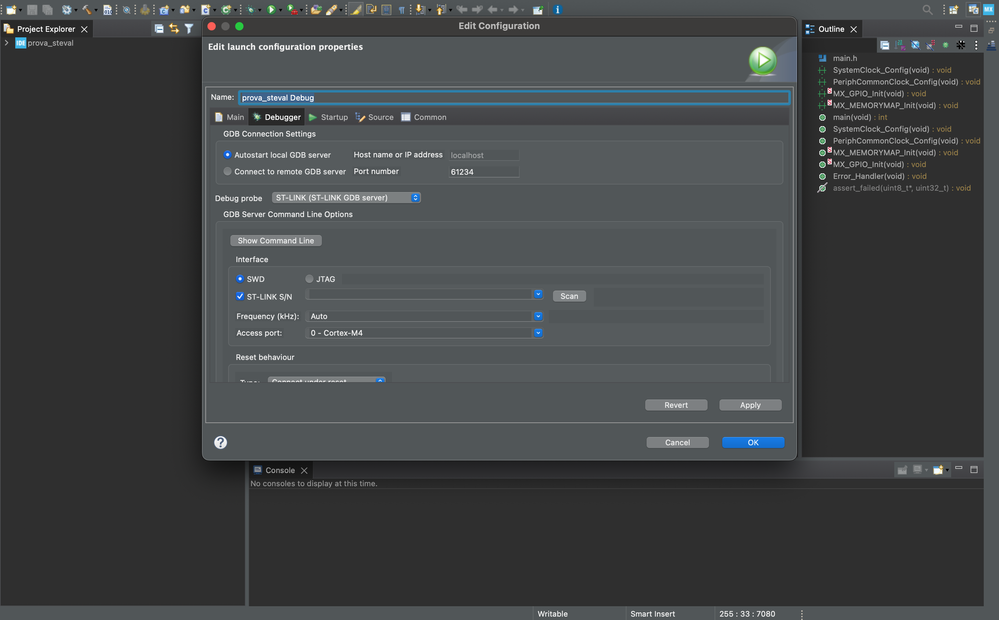Click the Debug bug icon in toolbar

pos(251,9)
